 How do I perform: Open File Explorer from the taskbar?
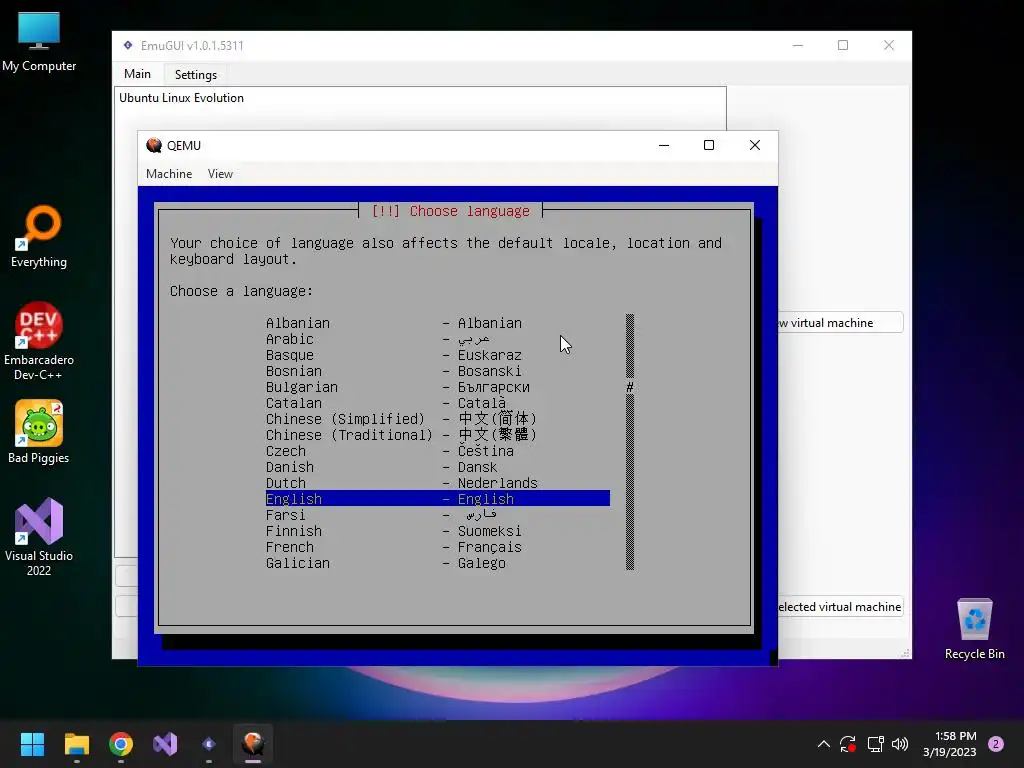point(76,744)
